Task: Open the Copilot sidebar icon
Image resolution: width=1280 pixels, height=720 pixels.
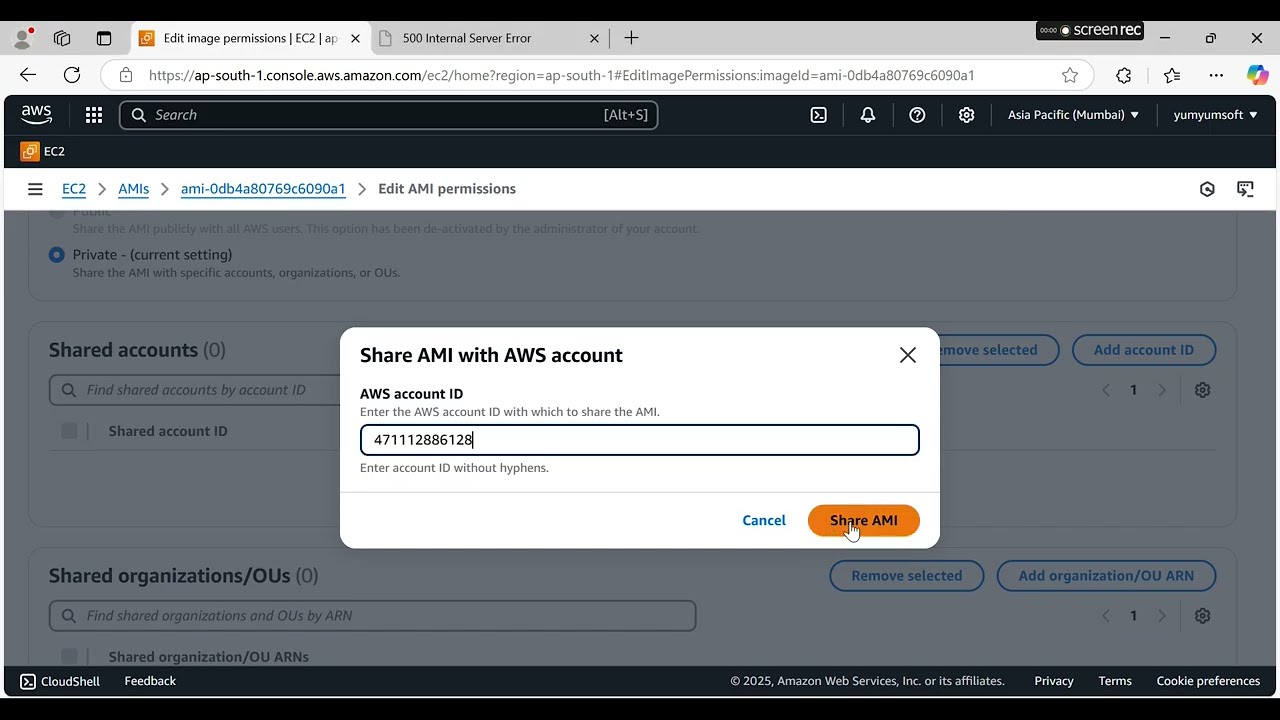Action: 1257,75
